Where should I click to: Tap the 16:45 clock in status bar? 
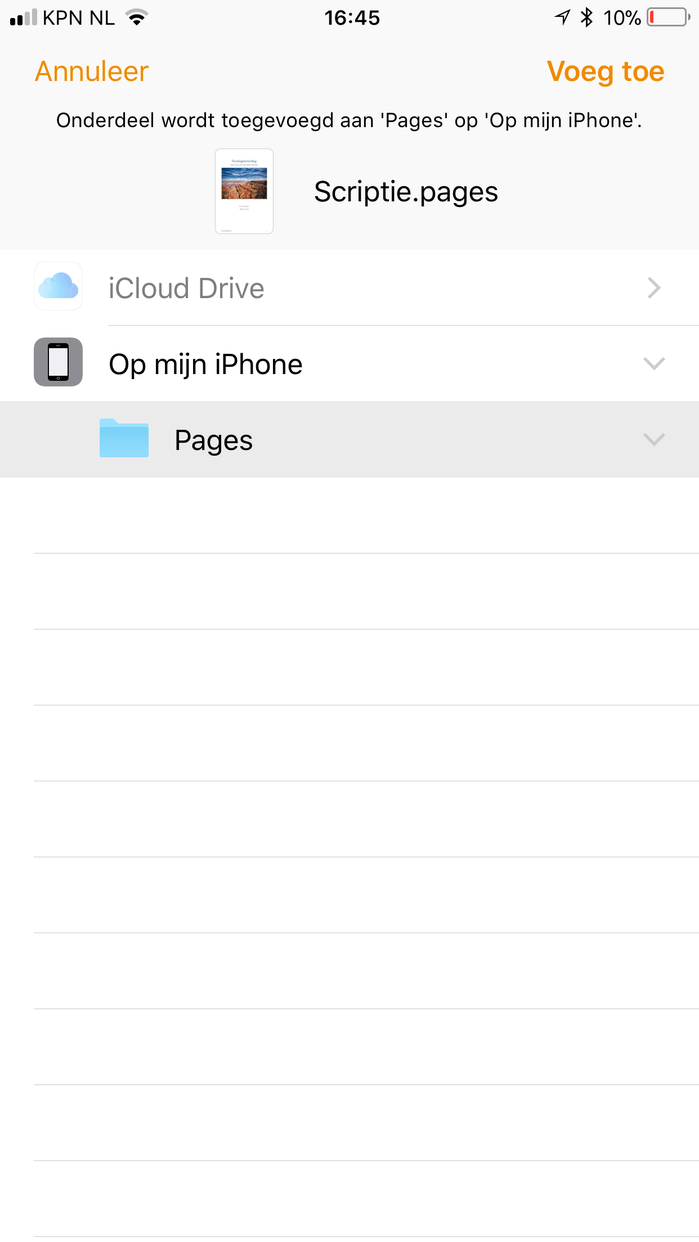click(x=352, y=17)
